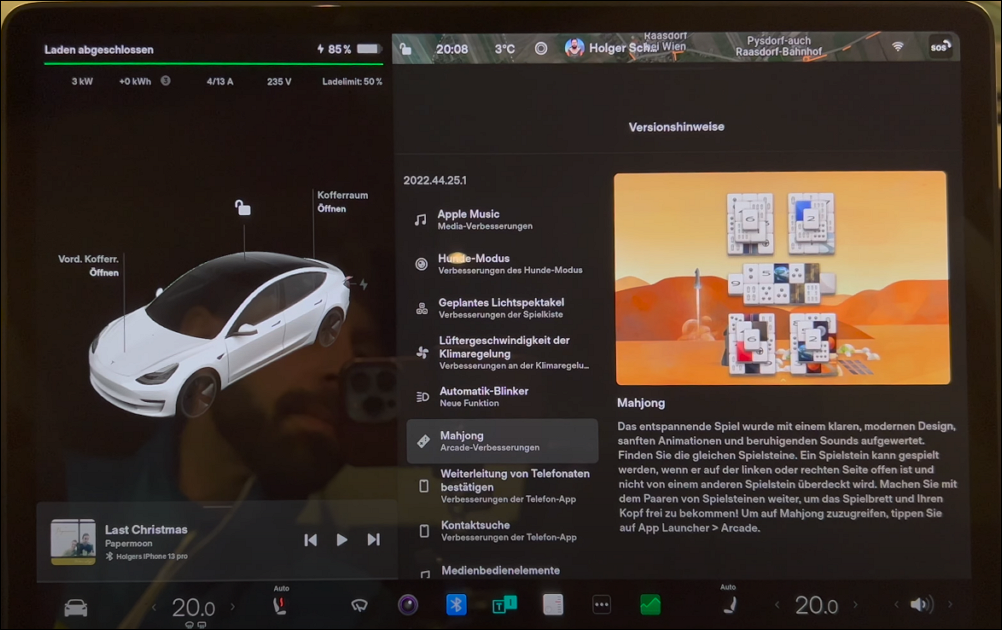1002x630 pixels.
Task: Play Last Christmas
Action: tap(342, 540)
